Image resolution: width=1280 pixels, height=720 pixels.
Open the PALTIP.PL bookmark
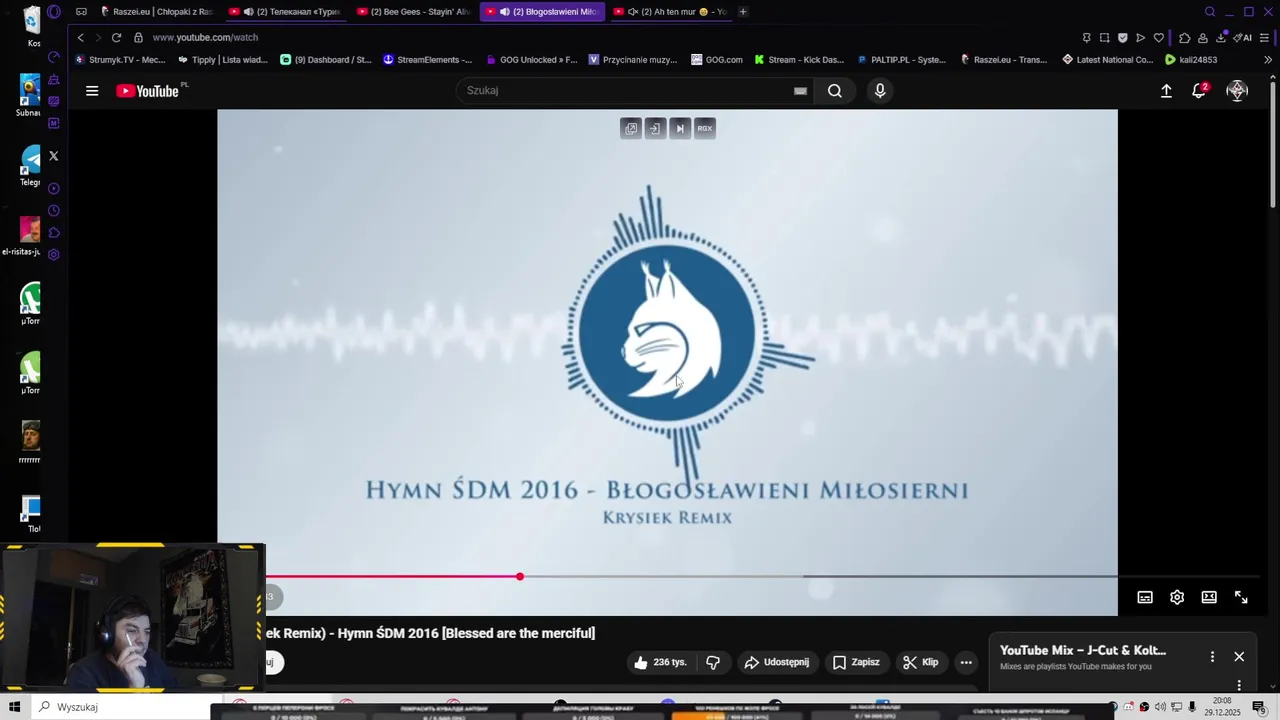coord(901,60)
